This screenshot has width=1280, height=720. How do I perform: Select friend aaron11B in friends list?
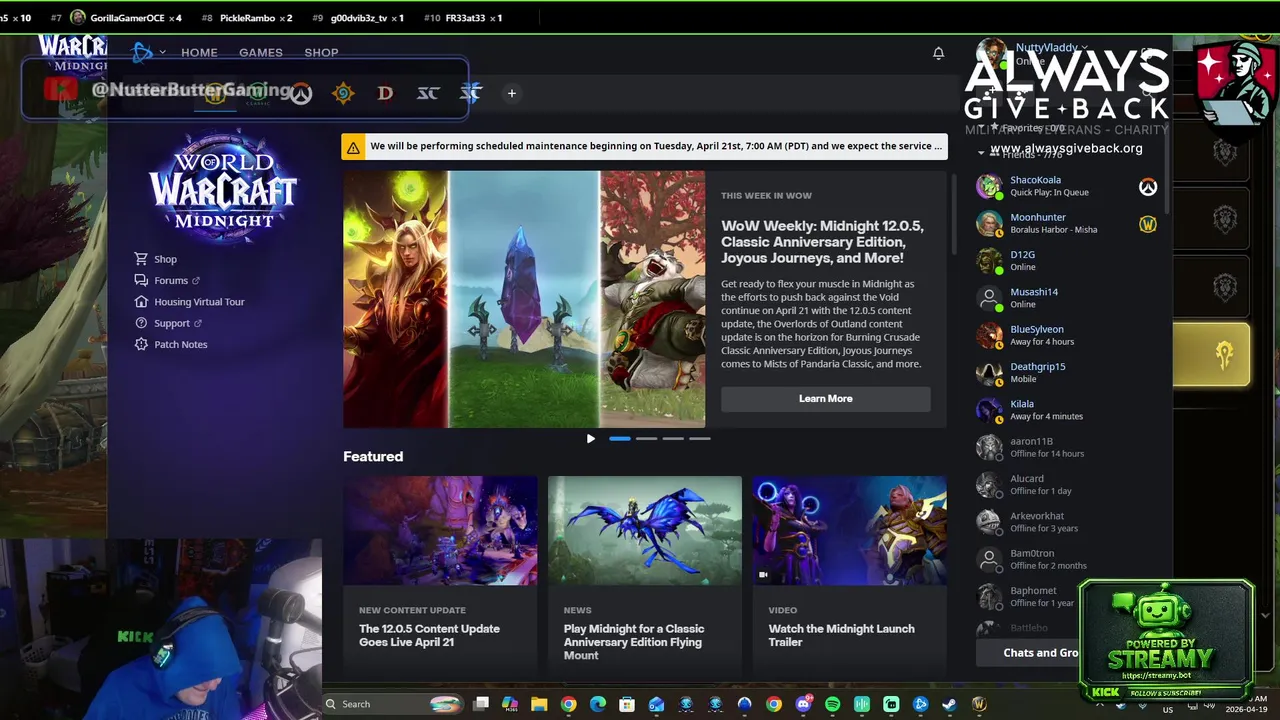point(1066,448)
